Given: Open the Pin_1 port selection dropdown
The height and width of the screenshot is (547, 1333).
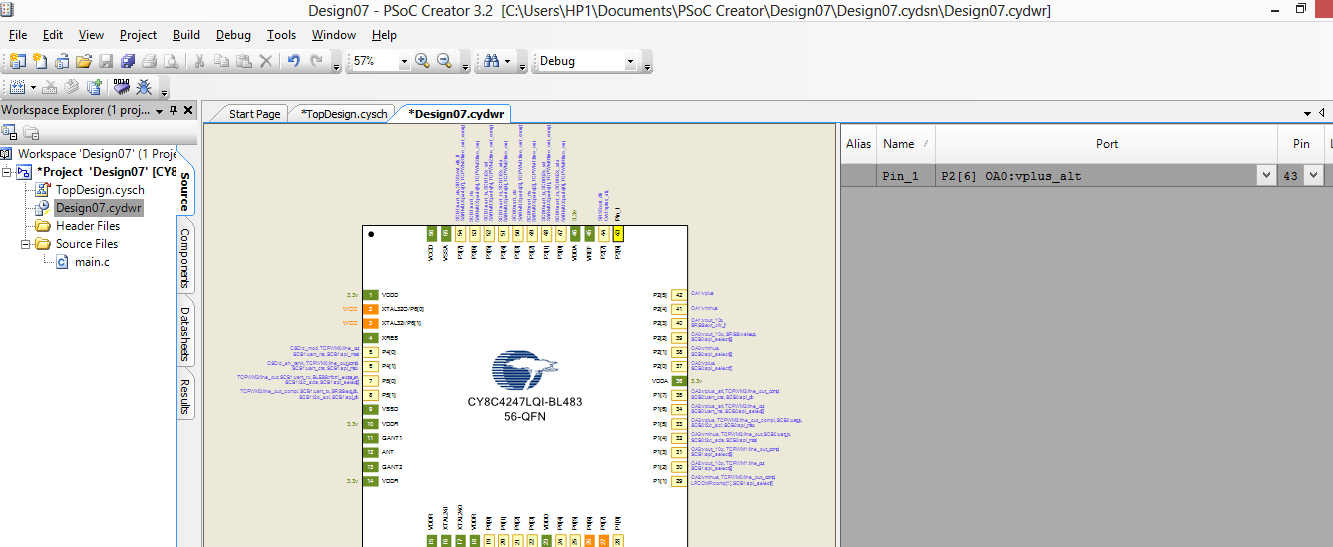Looking at the screenshot, I should pyautogui.click(x=1264, y=176).
